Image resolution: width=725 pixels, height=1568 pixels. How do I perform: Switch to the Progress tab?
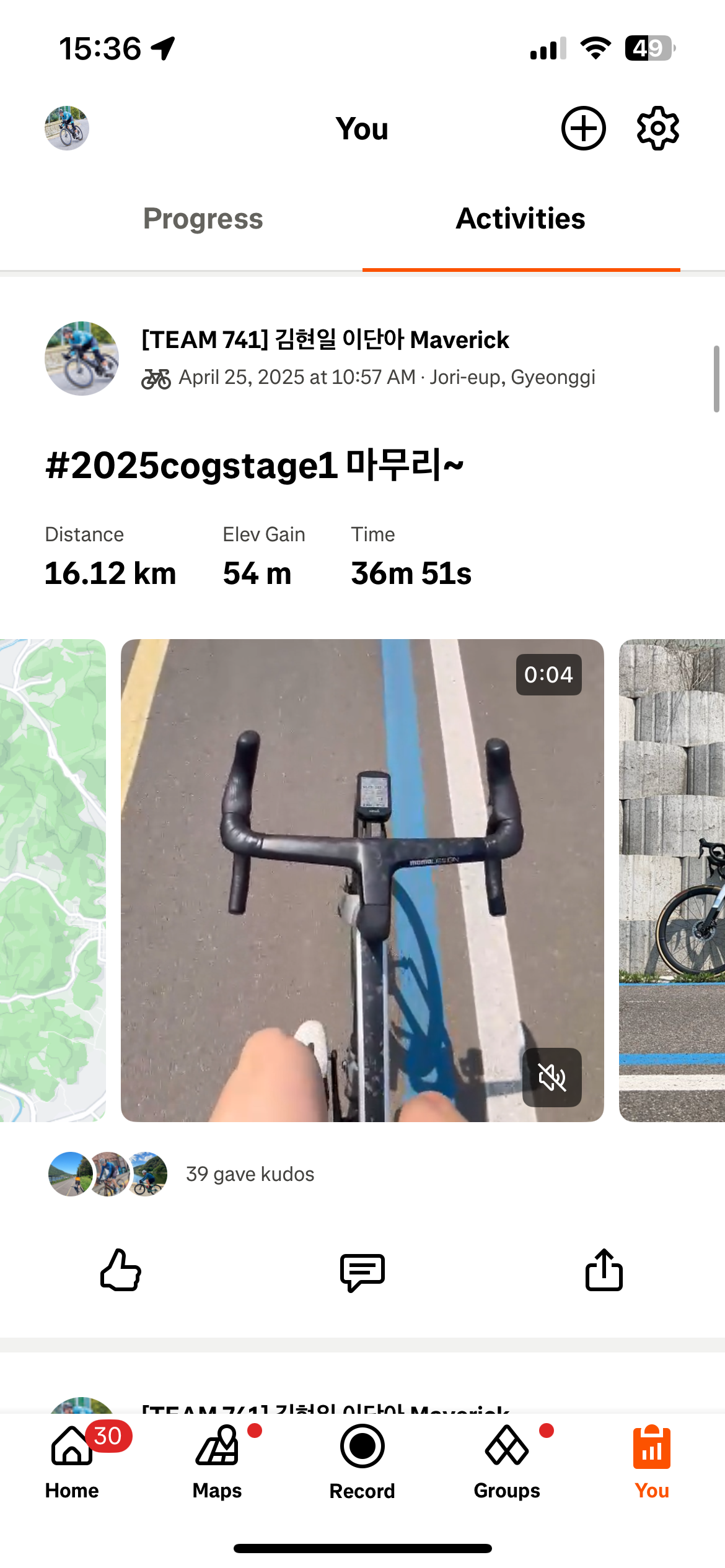point(203,219)
